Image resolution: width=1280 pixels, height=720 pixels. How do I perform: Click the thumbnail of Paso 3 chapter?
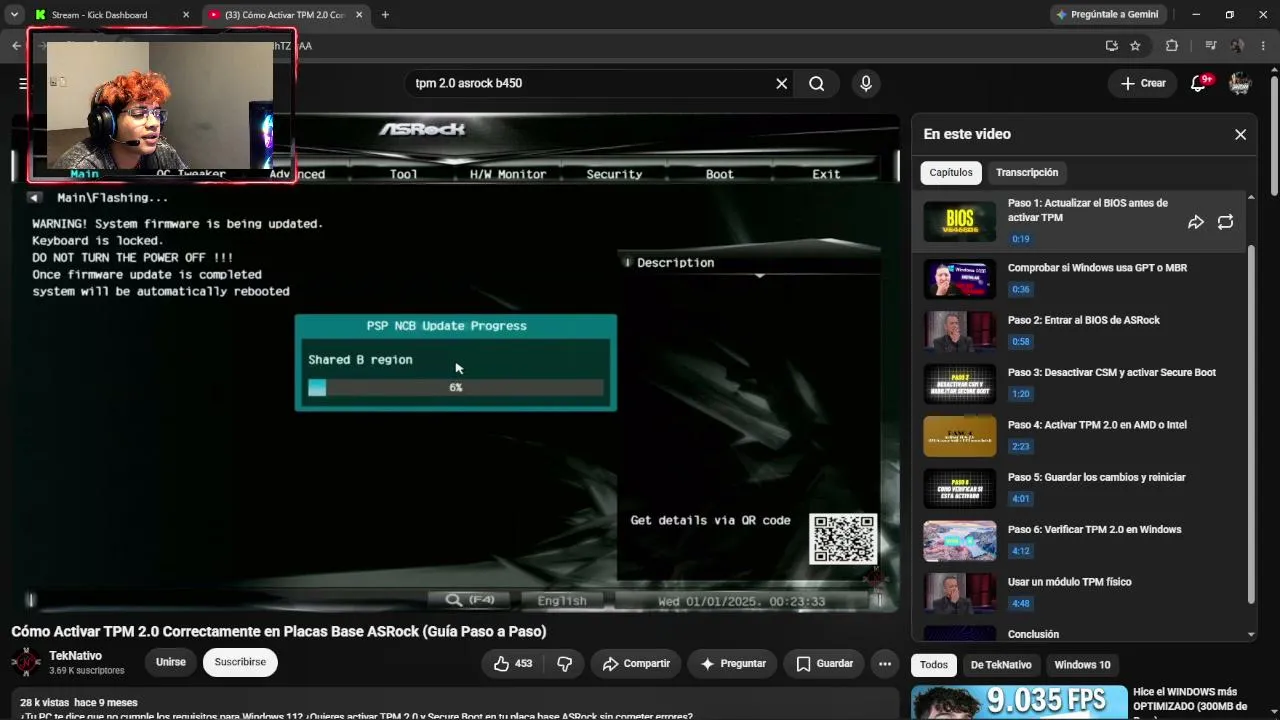959,383
